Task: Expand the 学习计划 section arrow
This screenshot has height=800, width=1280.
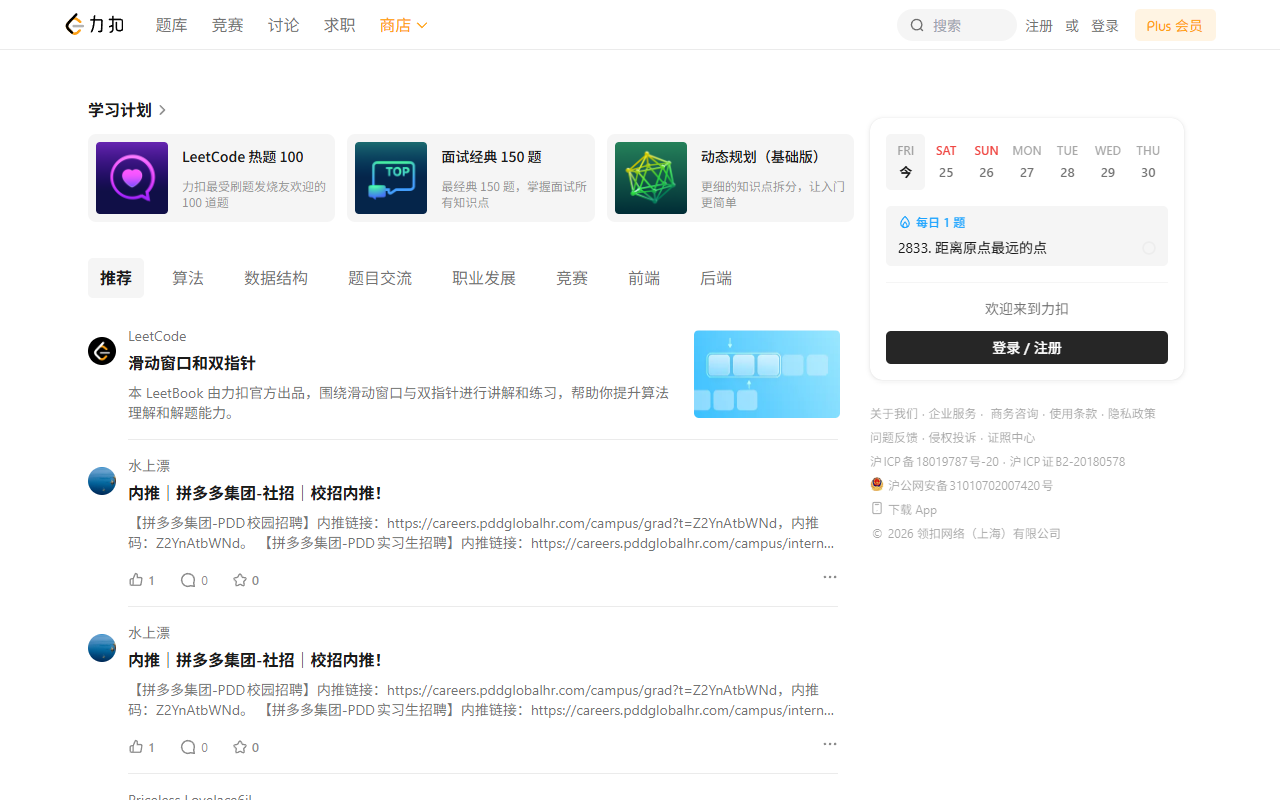Action: [x=161, y=110]
